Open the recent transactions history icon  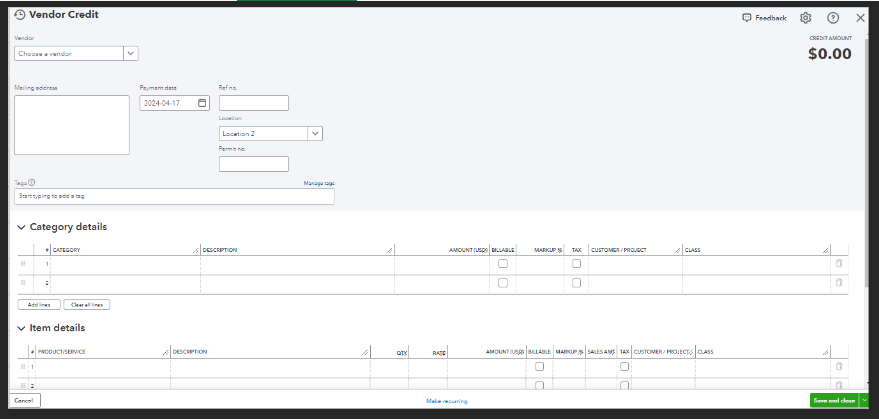point(20,15)
